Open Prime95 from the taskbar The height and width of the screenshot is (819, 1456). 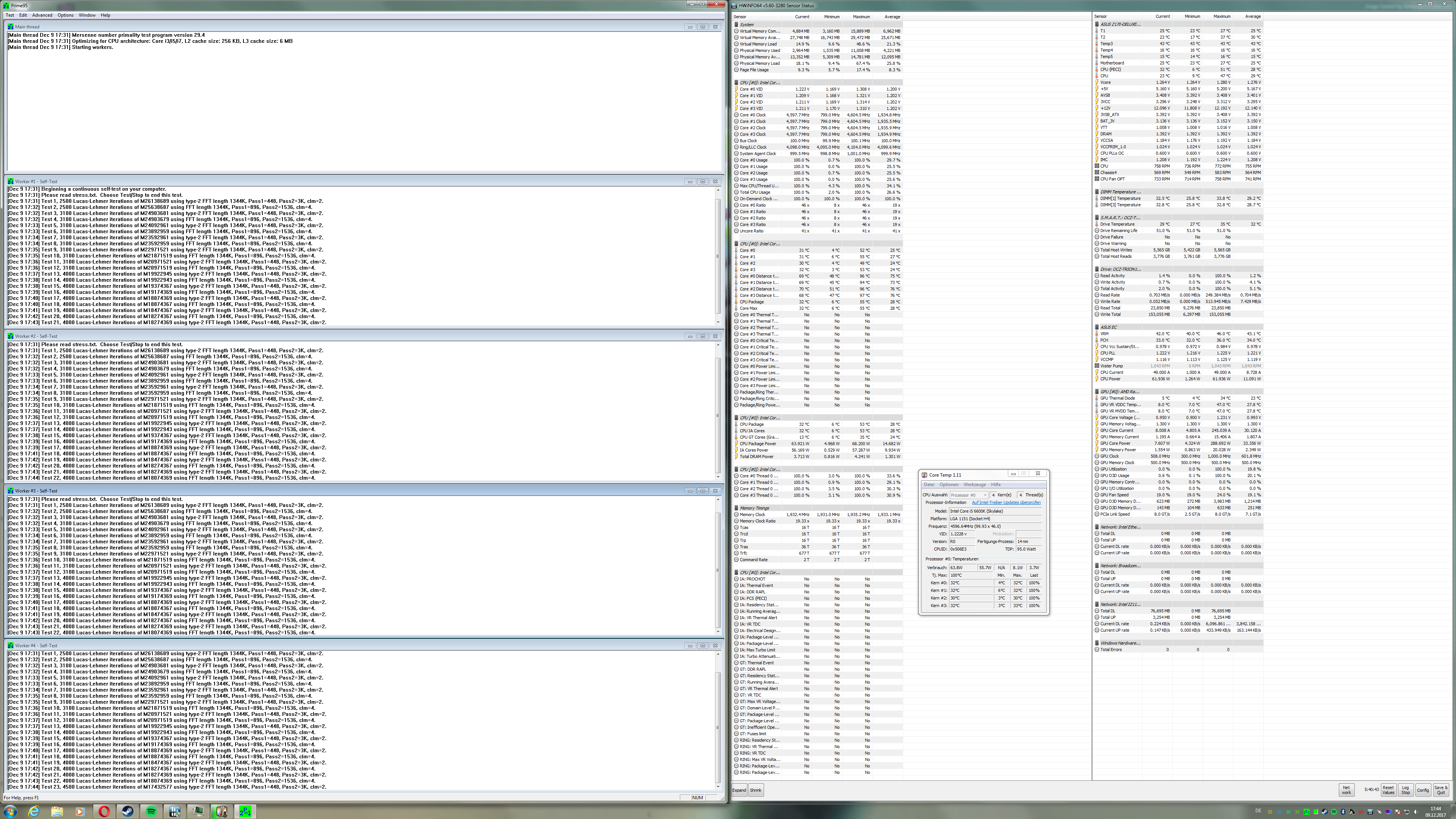pos(245,812)
